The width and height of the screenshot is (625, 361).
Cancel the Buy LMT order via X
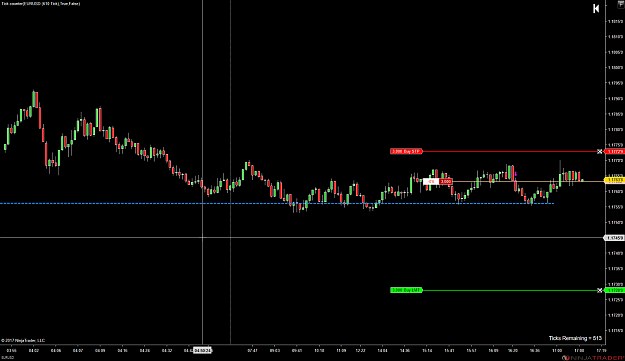pyautogui.click(x=599, y=290)
